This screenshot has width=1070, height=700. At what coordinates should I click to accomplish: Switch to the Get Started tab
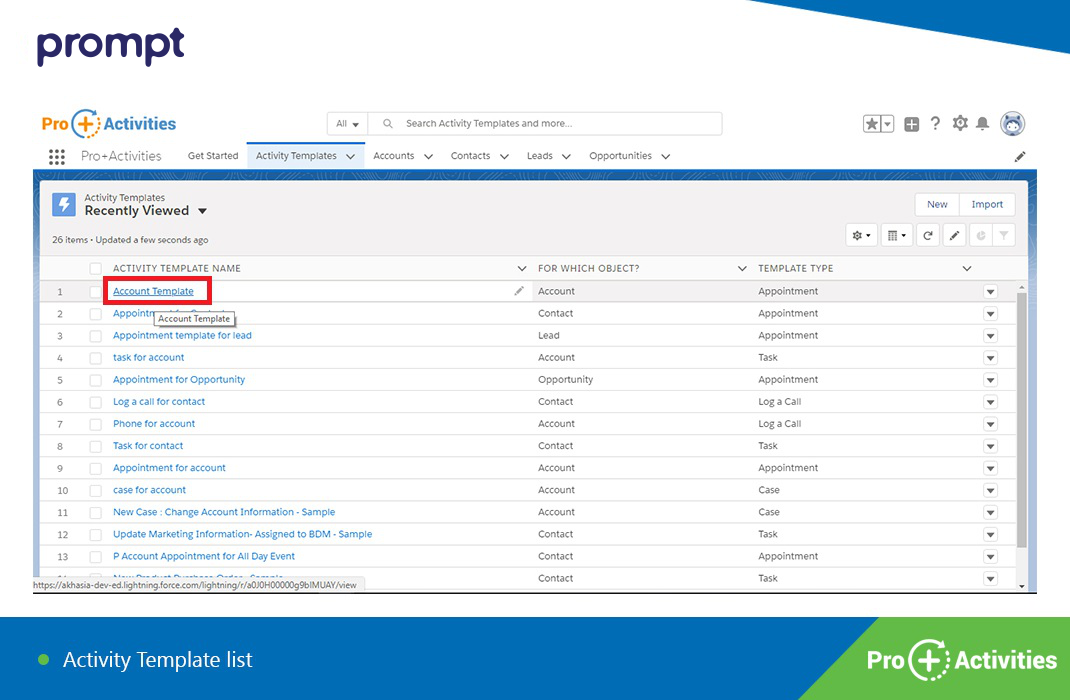point(213,156)
